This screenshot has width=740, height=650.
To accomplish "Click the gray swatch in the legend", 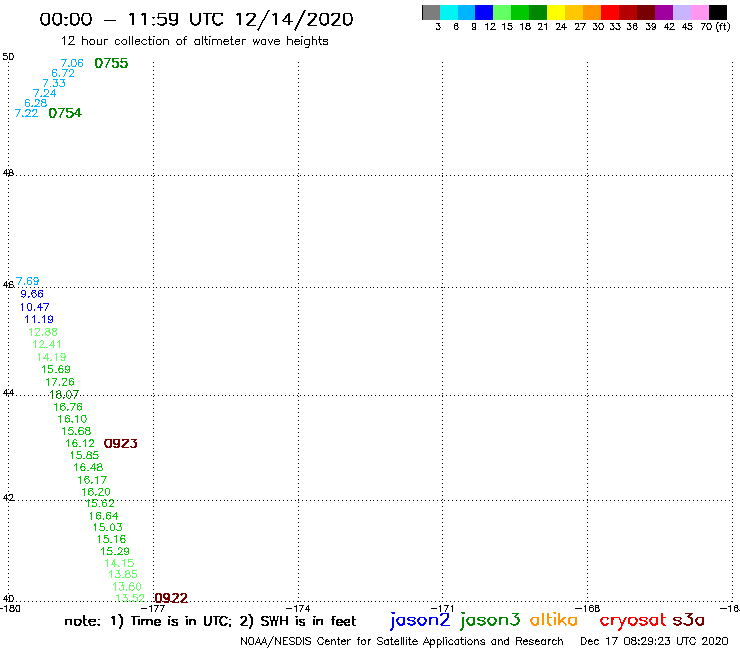I will point(431,12).
